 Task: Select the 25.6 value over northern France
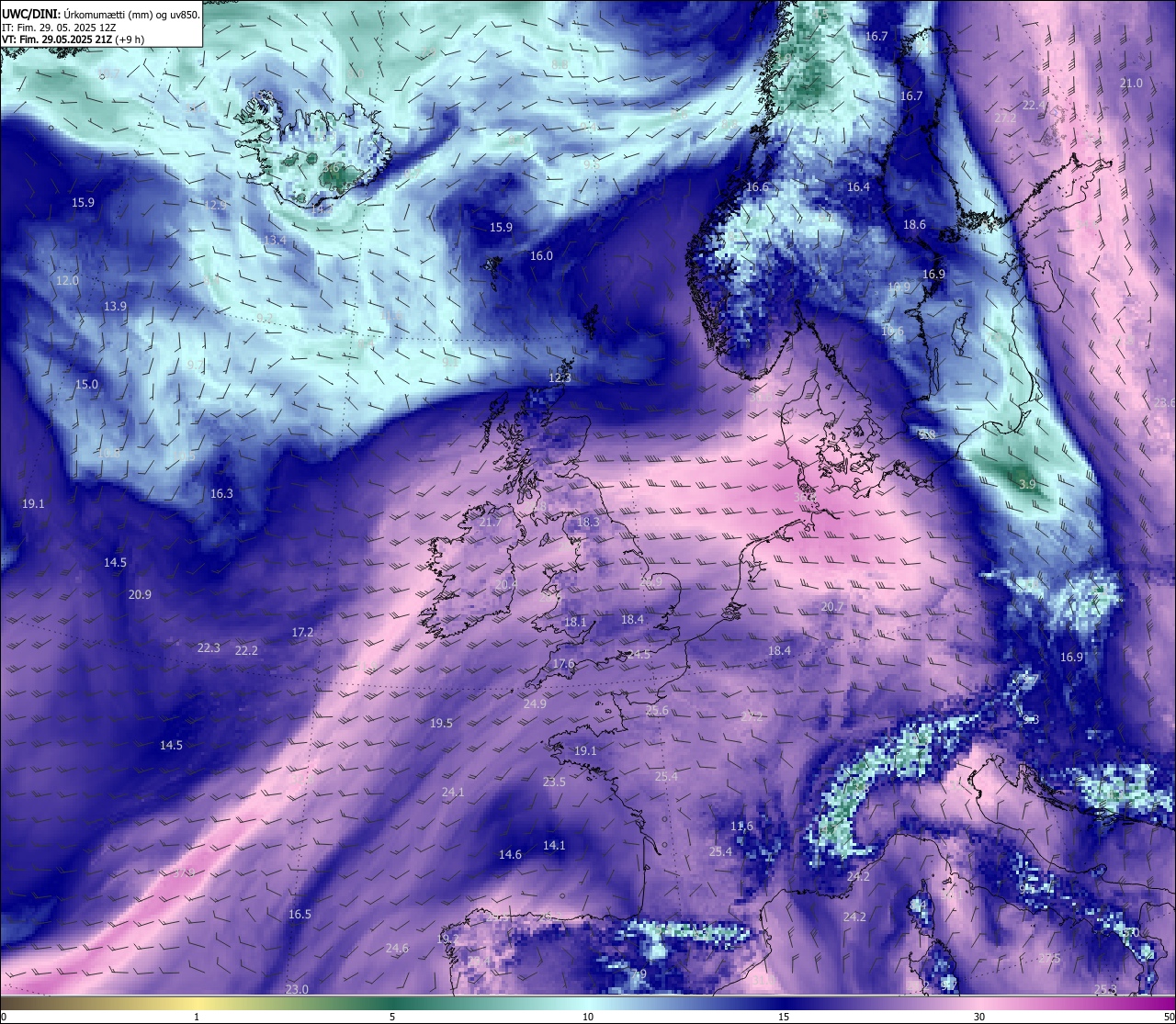[657, 711]
